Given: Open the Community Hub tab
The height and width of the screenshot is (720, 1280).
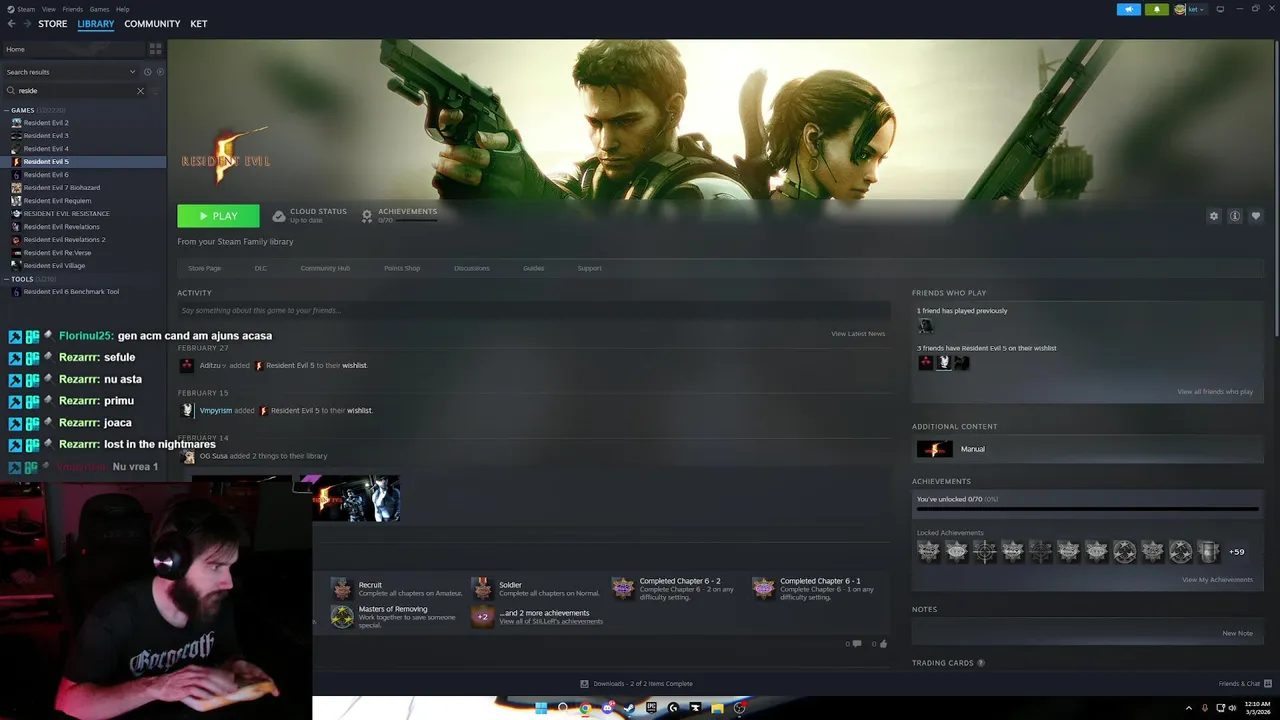Looking at the screenshot, I should coord(325,268).
